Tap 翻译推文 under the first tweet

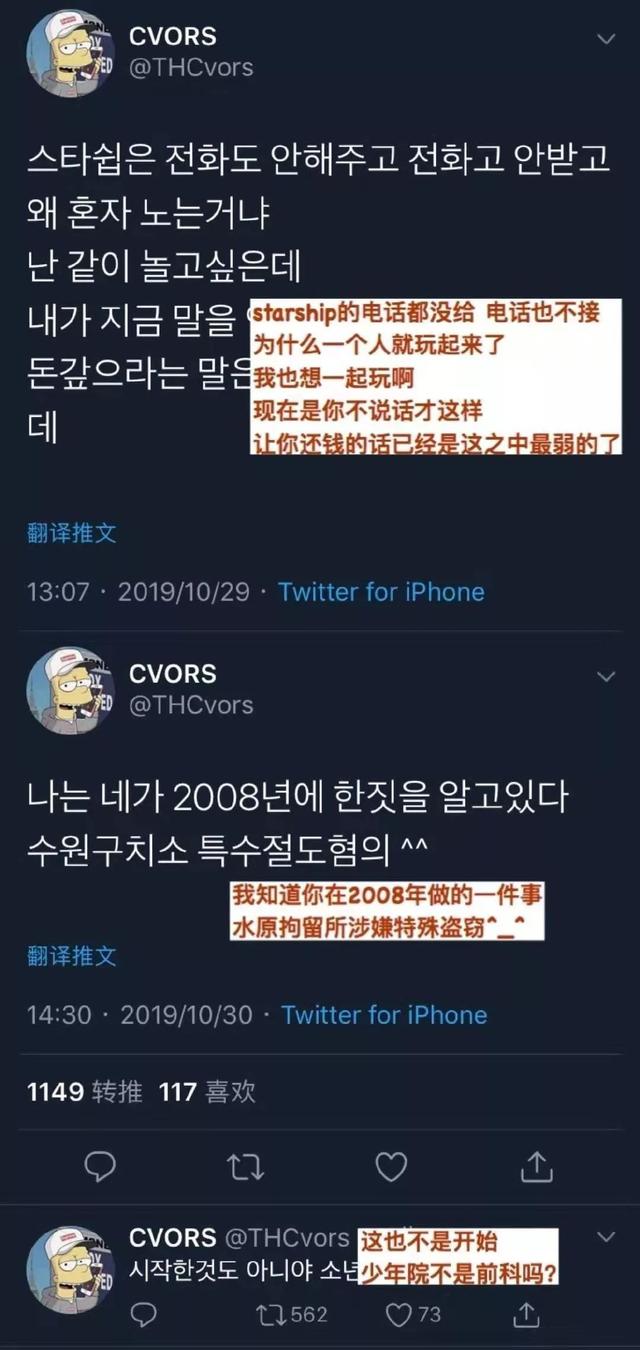(x=71, y=533)
